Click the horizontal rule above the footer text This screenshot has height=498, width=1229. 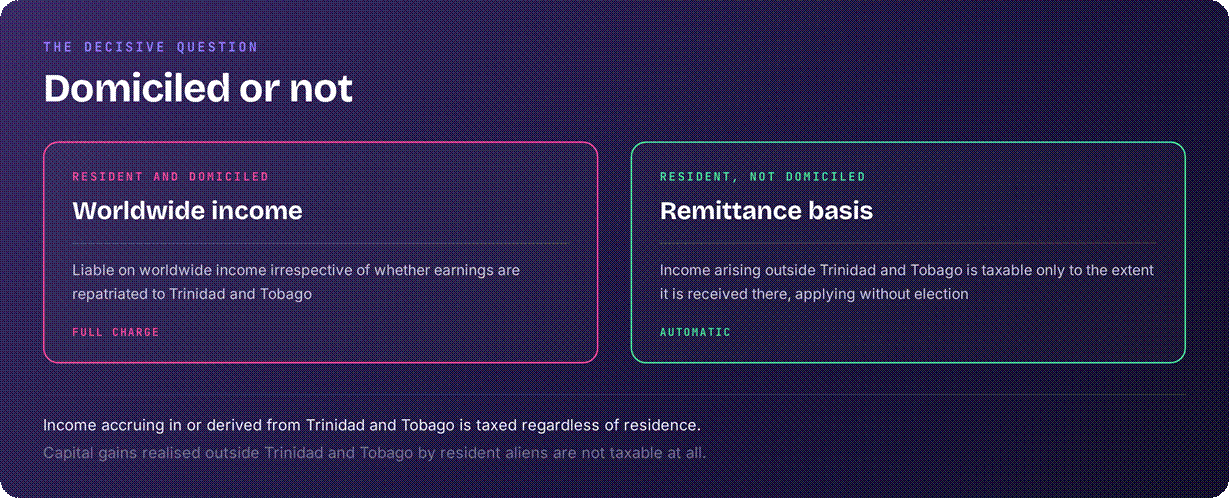click(x=615, y=394)
